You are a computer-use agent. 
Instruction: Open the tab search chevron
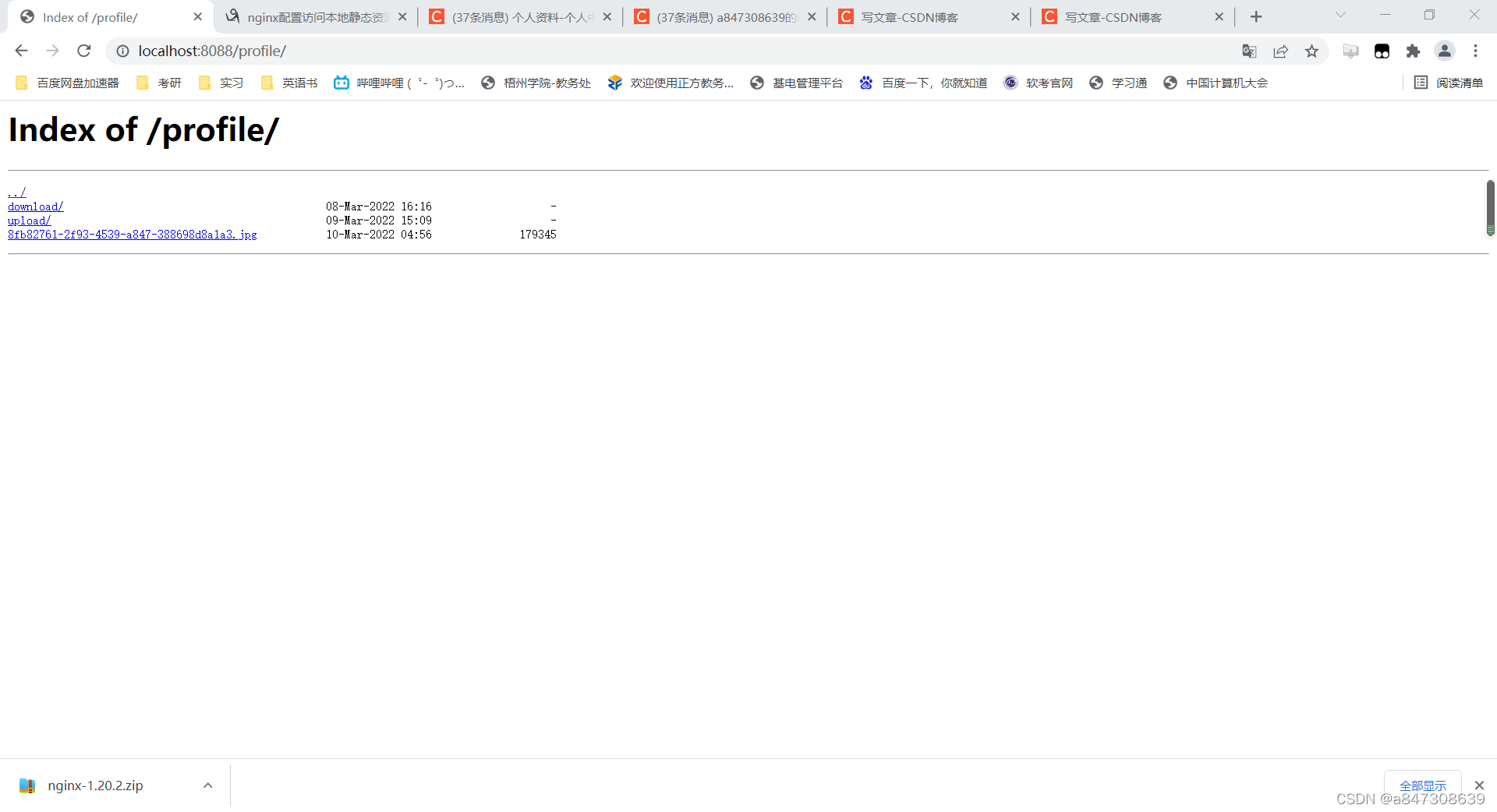tap(1340, 15)
